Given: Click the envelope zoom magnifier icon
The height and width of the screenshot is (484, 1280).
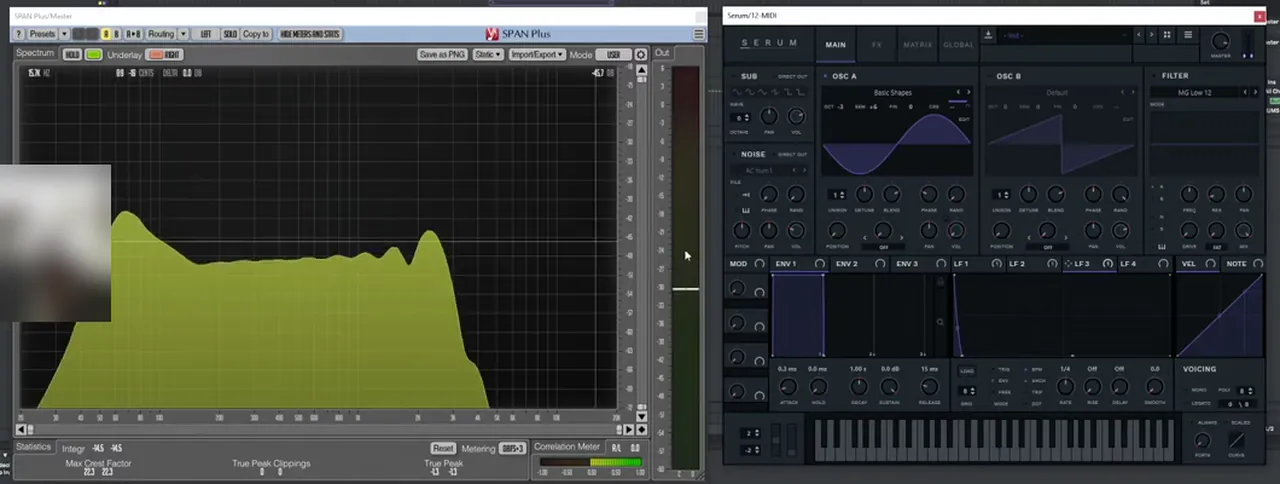Looking at the screenshot, I should [940, 322].
